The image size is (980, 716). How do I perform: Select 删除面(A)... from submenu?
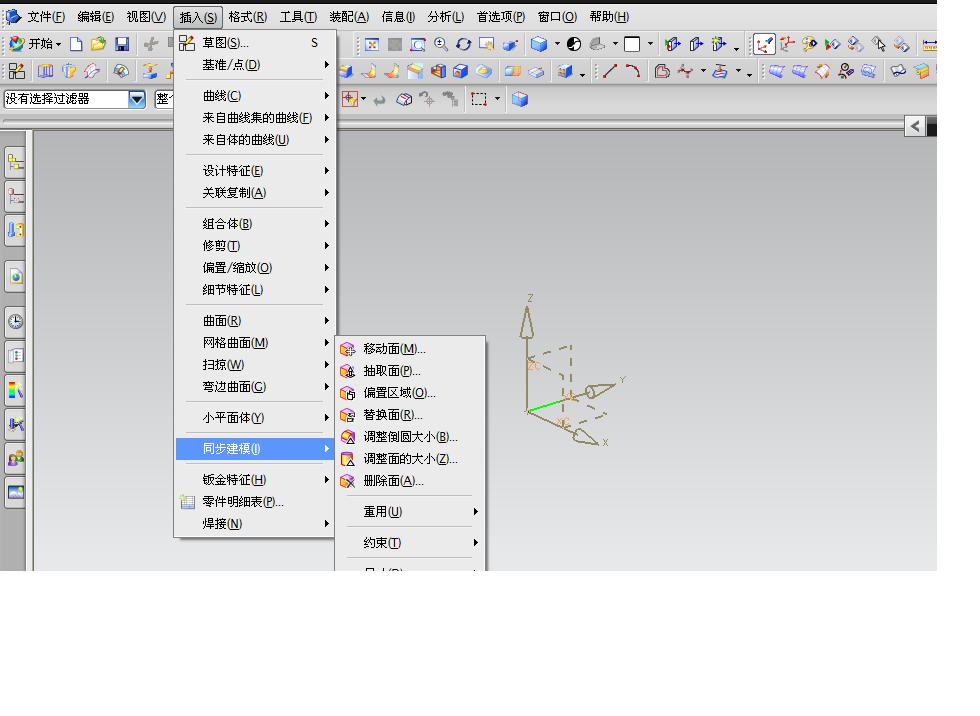pyautogui.click(x=411, y=481)
